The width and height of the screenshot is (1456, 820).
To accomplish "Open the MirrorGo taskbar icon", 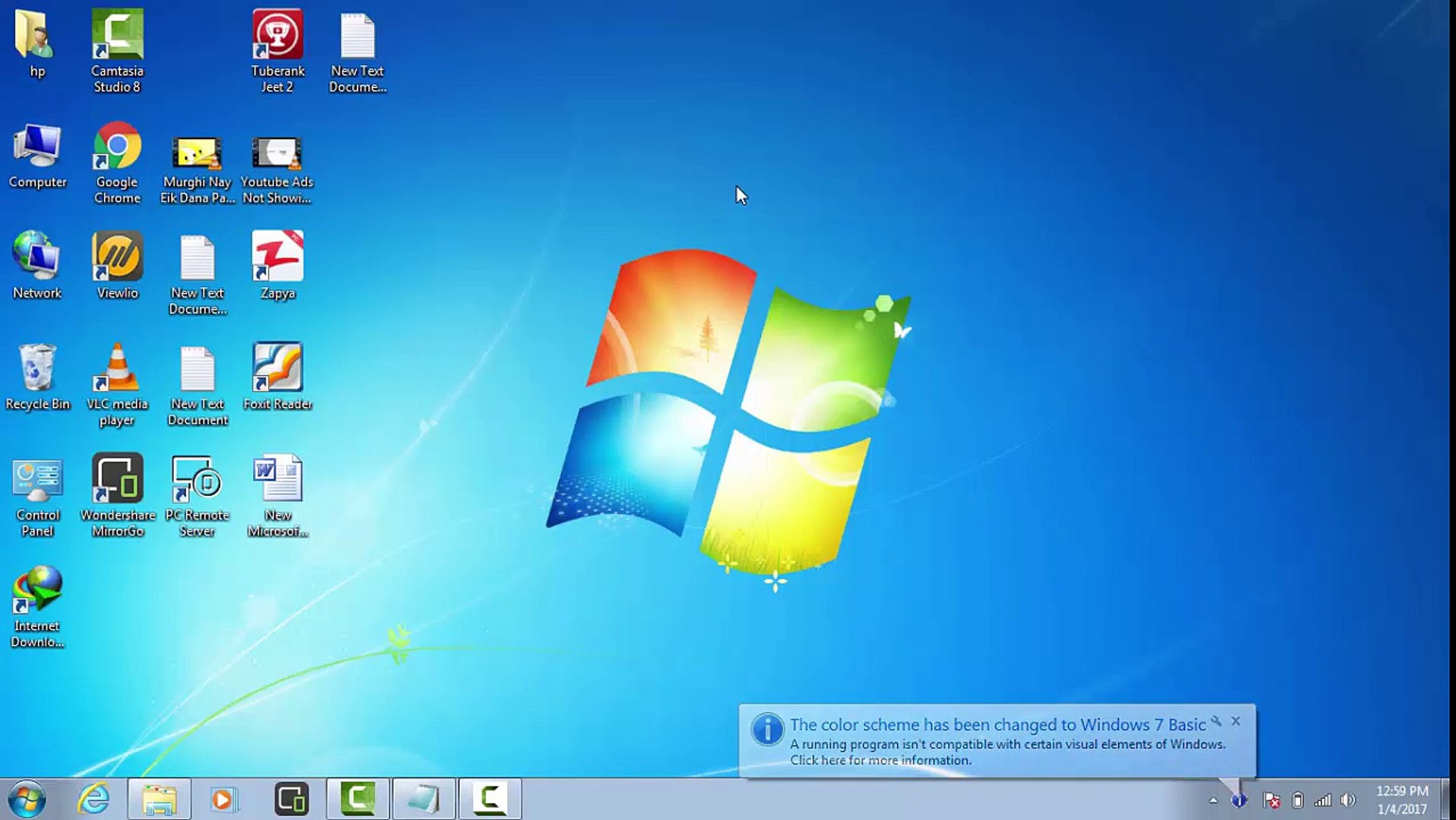I will pyautogui.click(x=291, y=799).
